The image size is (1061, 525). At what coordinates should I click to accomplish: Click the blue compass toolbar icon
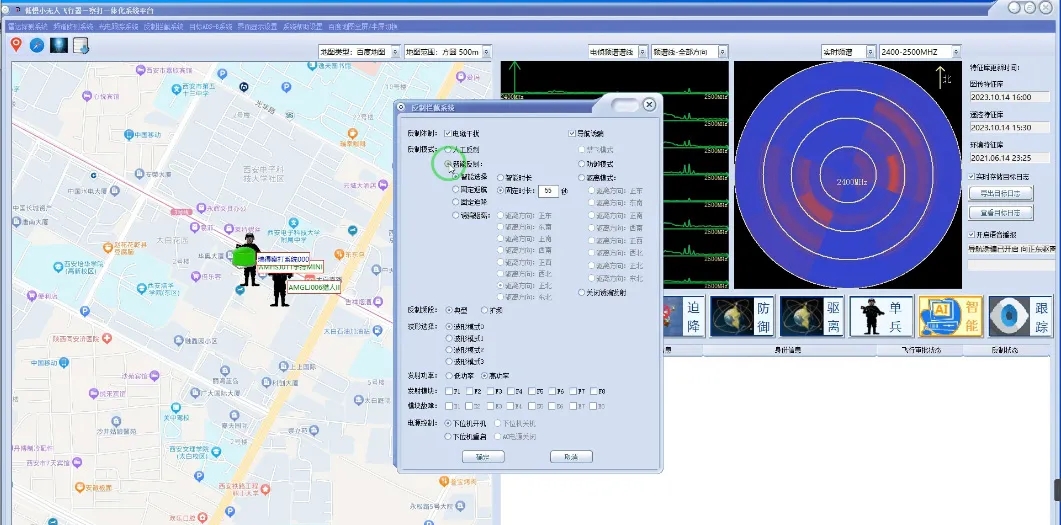pos(37,45)
